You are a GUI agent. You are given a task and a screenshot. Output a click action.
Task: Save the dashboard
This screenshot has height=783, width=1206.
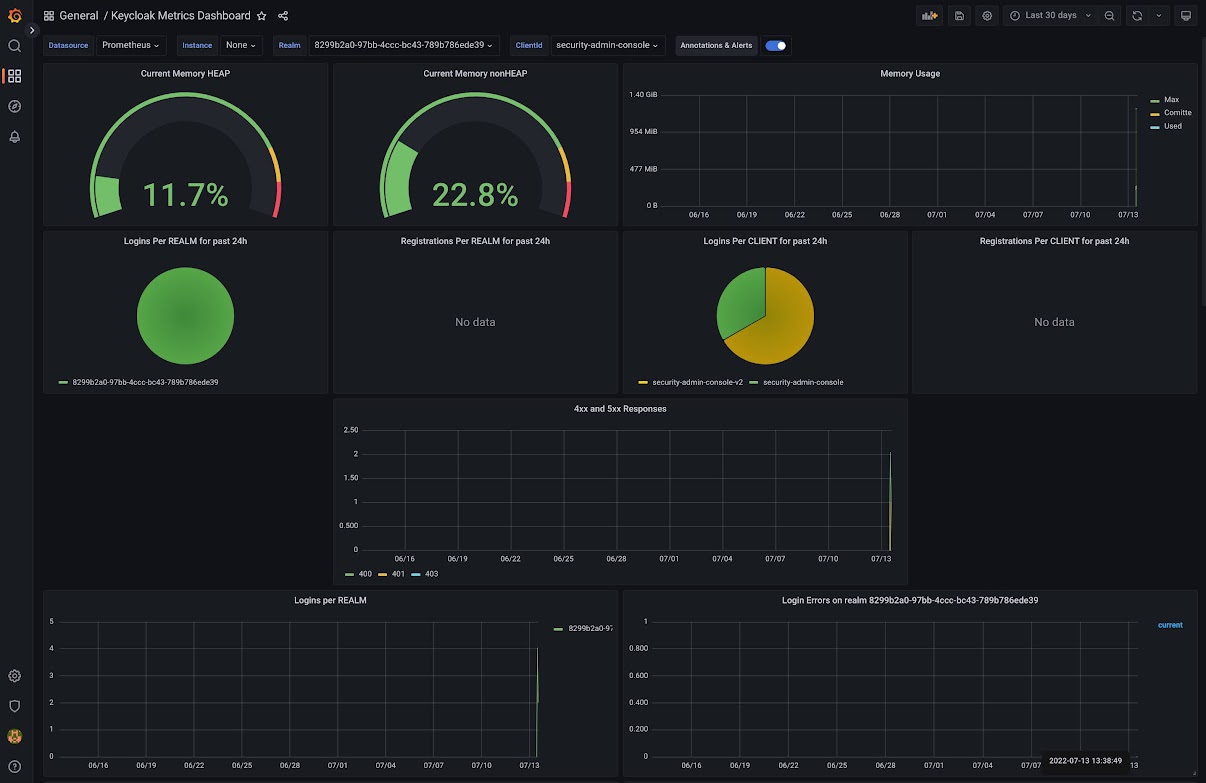(x=960, y=16)
